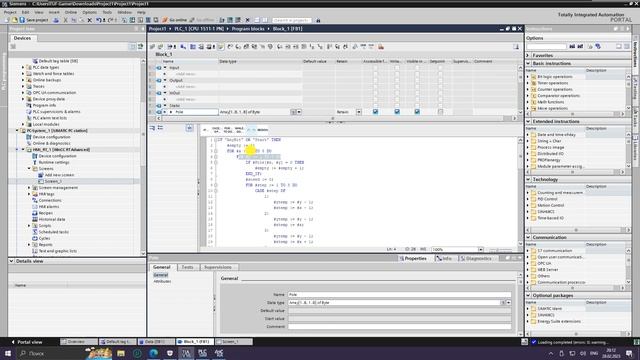Click the Cut scissors icon in main toolbar
The width and height of the screenshot is (640, 360).
[65, 20]
